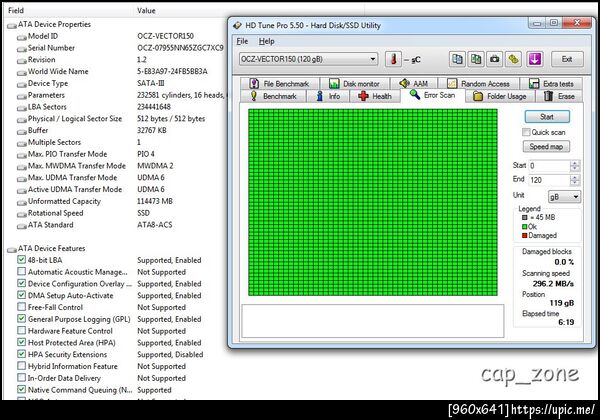
Task: Select the Unformatted Capacity value 114473 MB
Action: [x=155, y=201]
